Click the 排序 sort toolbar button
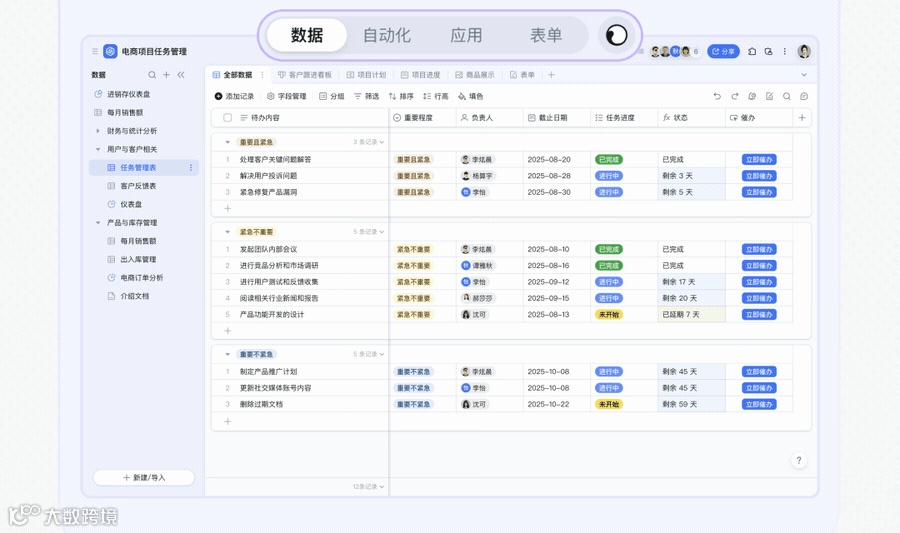Viewport: 900px width, 533px height. click(401, 96)
